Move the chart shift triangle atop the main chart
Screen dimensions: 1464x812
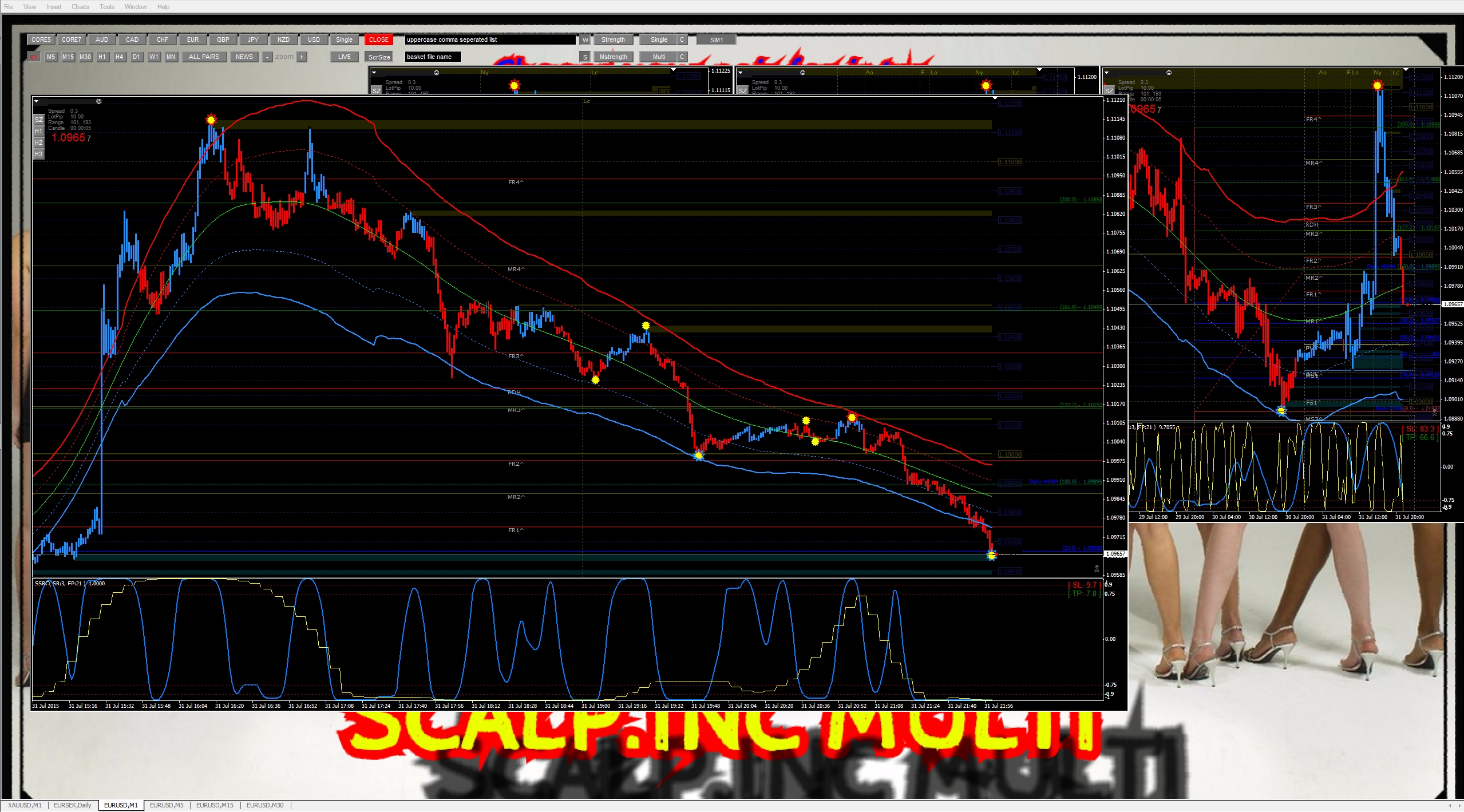point(995,98)
